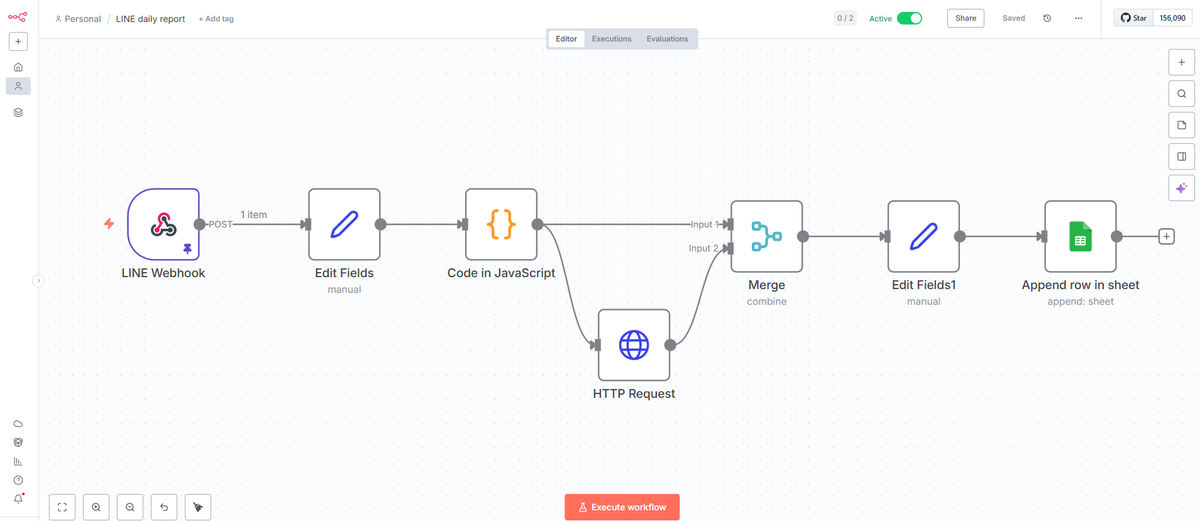Image resolution: width=1200 pixels, height=521 pixels.
Task: Click the Share button
Action: [965, 18]
